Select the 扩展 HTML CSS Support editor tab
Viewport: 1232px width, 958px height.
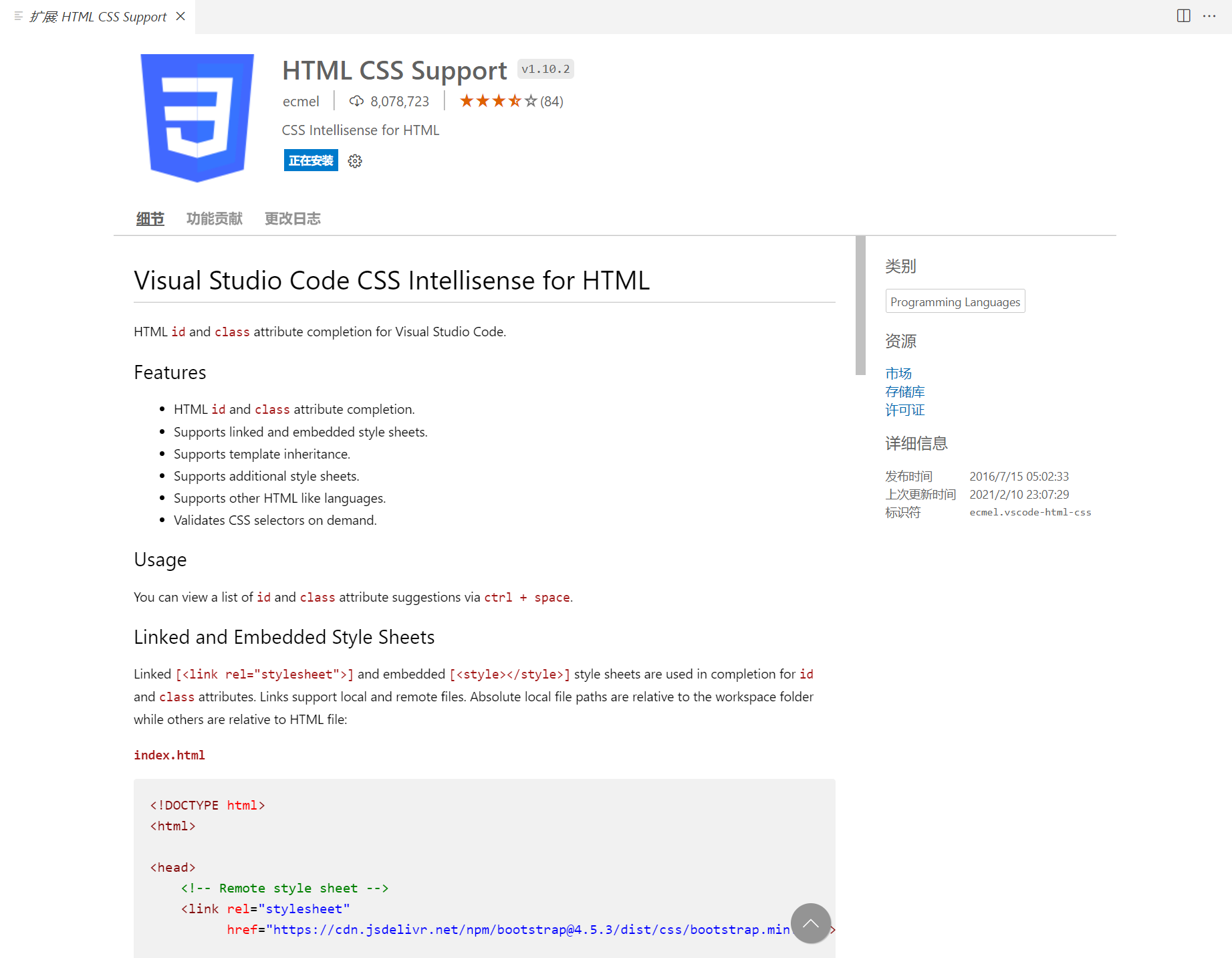(98, 17)
